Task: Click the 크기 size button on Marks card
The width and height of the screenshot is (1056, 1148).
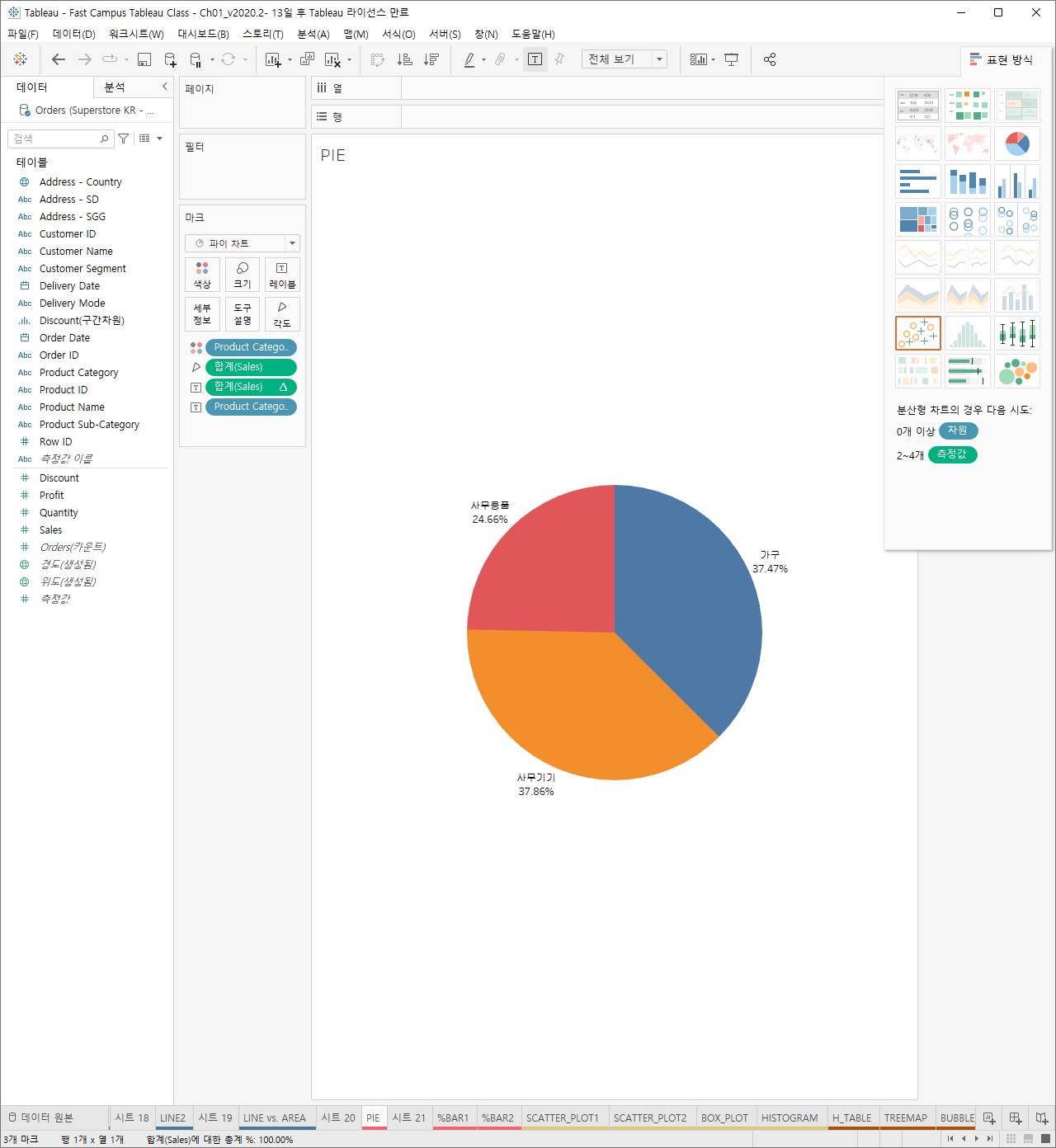Action: coord(243,275)
